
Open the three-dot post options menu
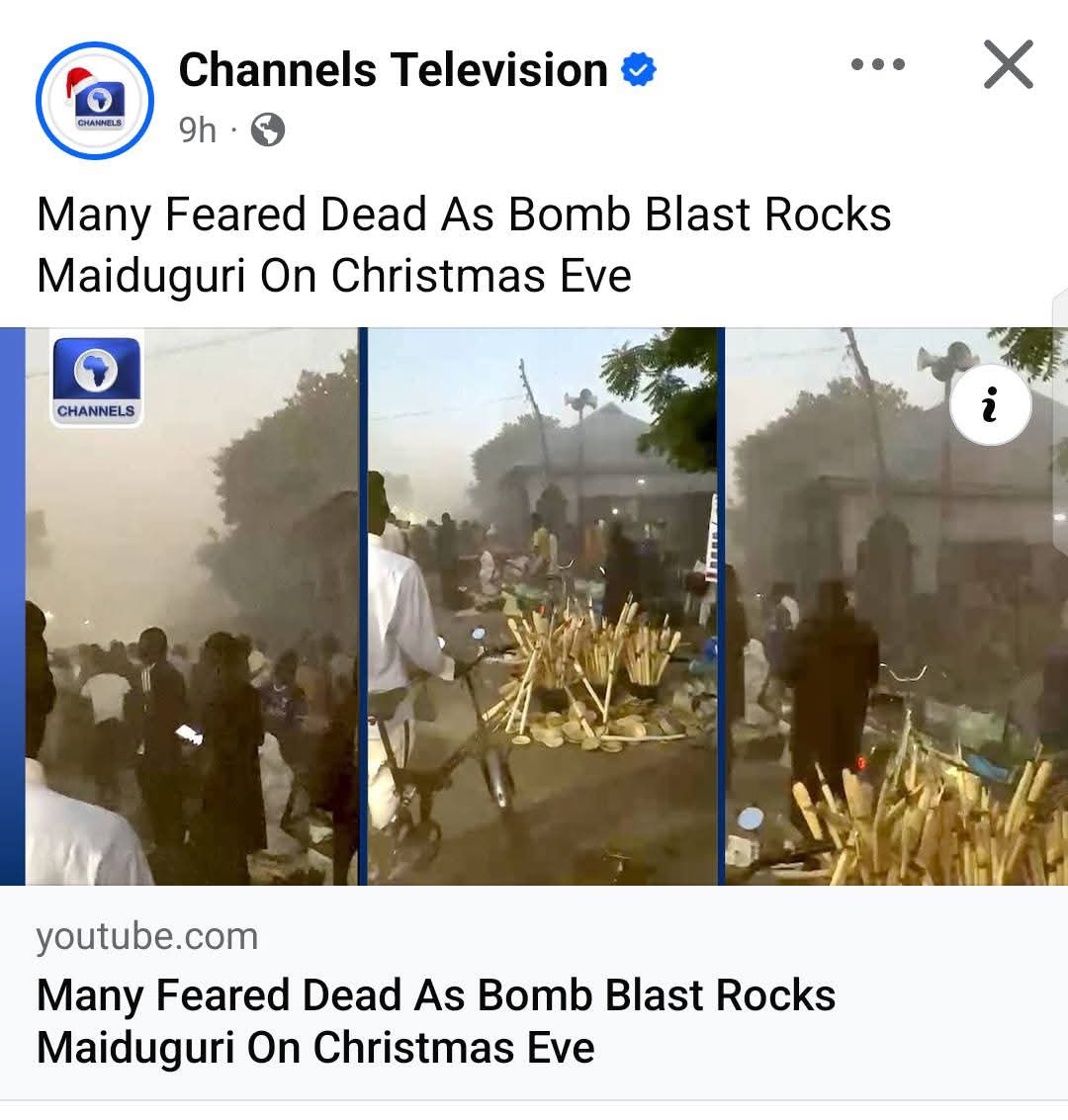[x=877, y=65]
